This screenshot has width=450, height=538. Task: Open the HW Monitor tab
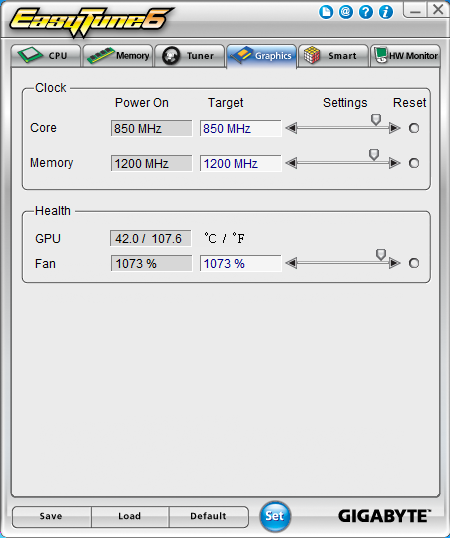coord(405,56)
